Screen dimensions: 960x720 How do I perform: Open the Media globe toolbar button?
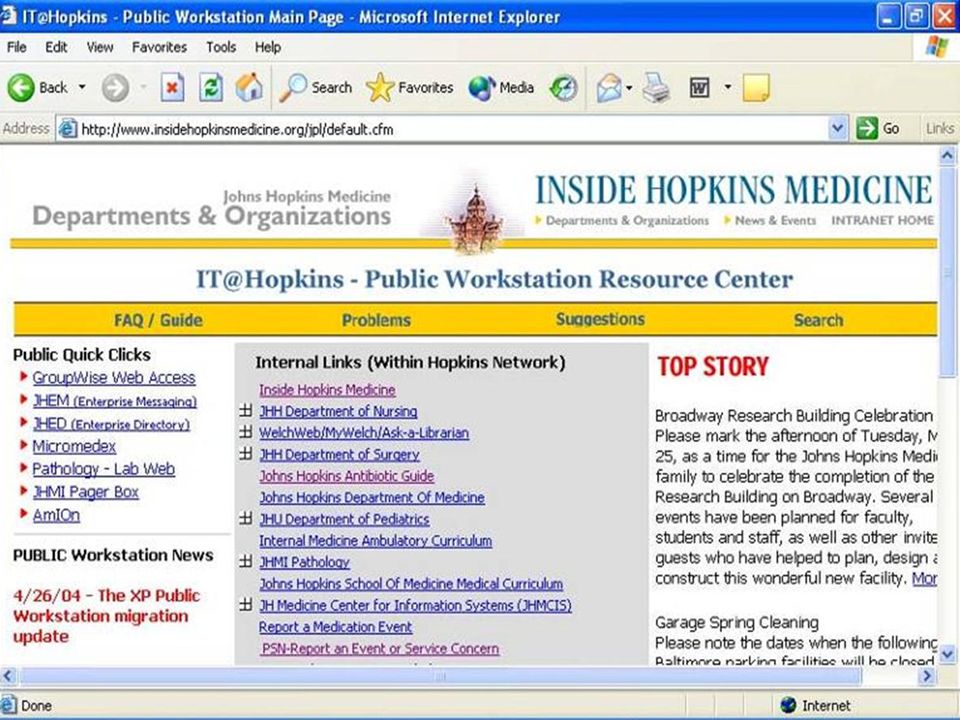coord(501,88)
